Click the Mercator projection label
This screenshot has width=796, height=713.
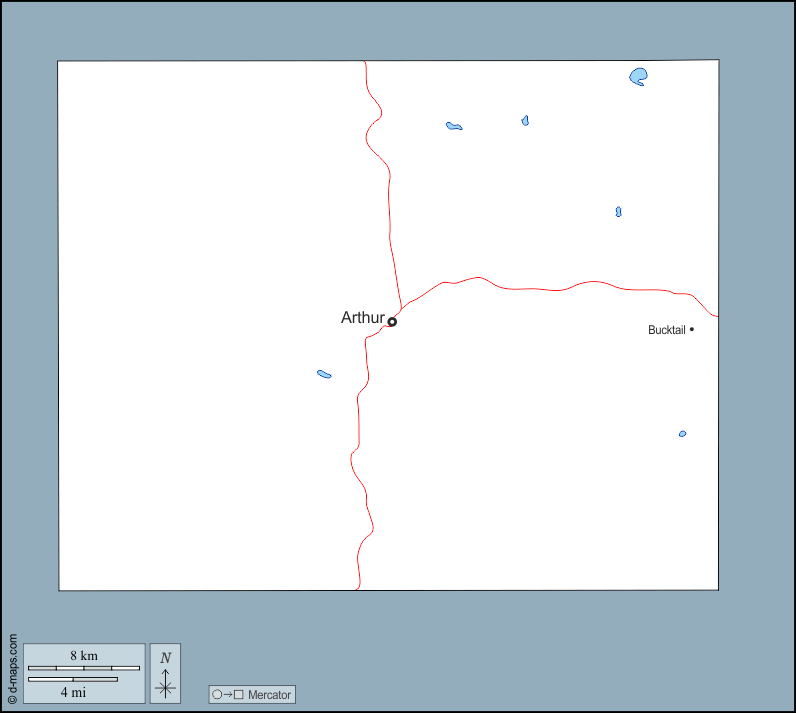click(x=269, y=694)
